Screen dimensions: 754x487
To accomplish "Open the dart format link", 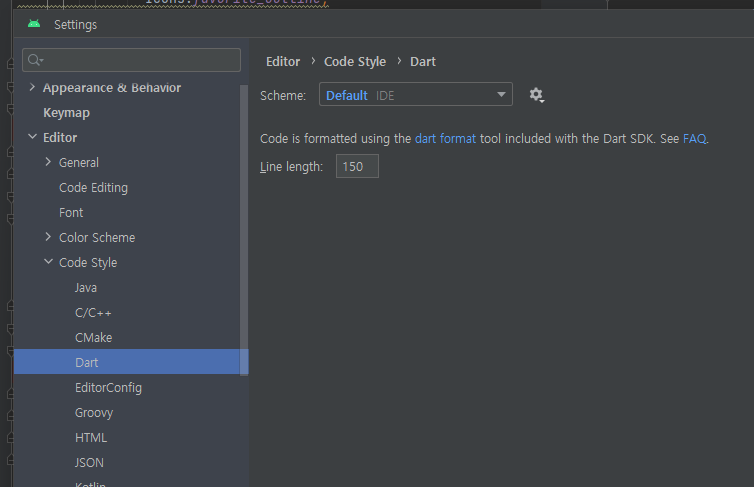I will [x=445, y=138].
